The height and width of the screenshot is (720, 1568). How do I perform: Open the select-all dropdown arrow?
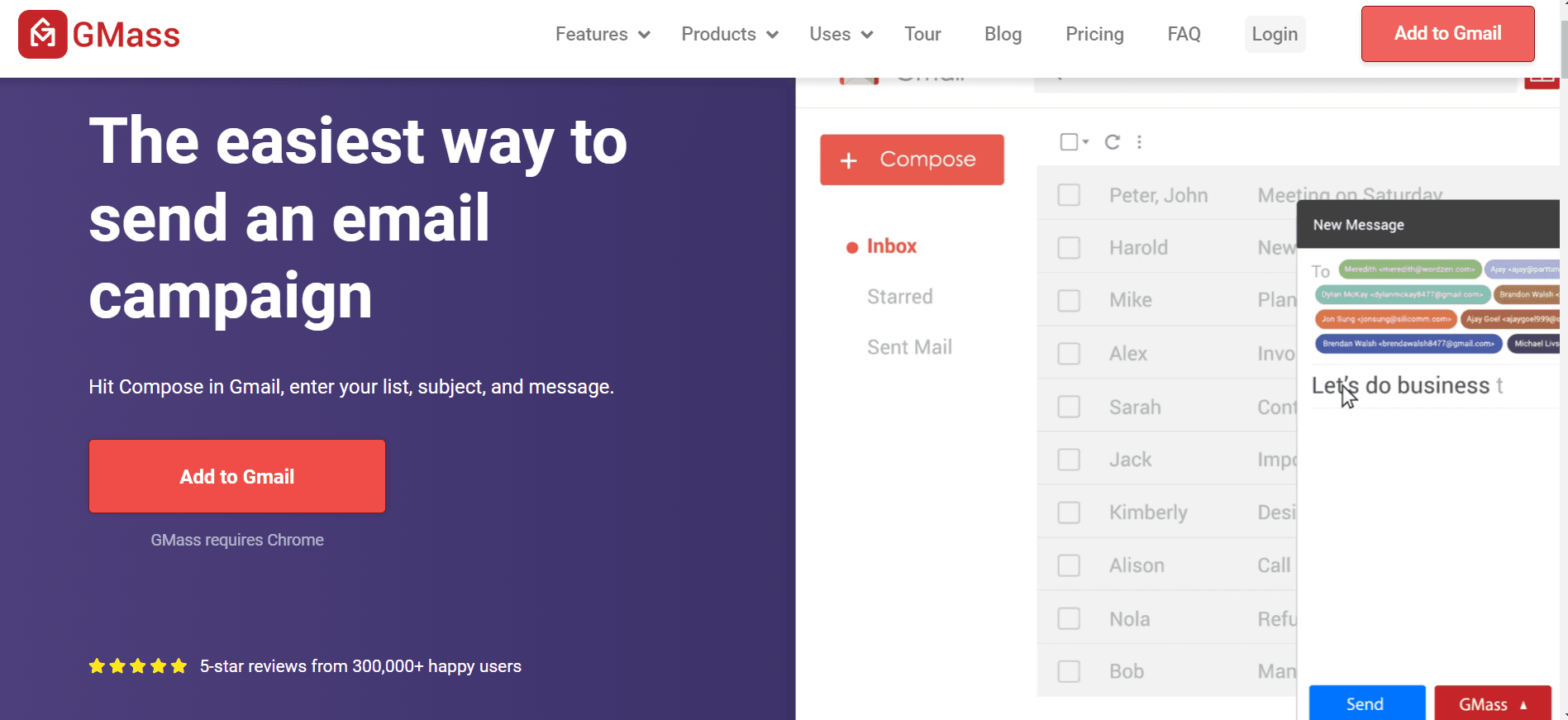[1086, 142]
